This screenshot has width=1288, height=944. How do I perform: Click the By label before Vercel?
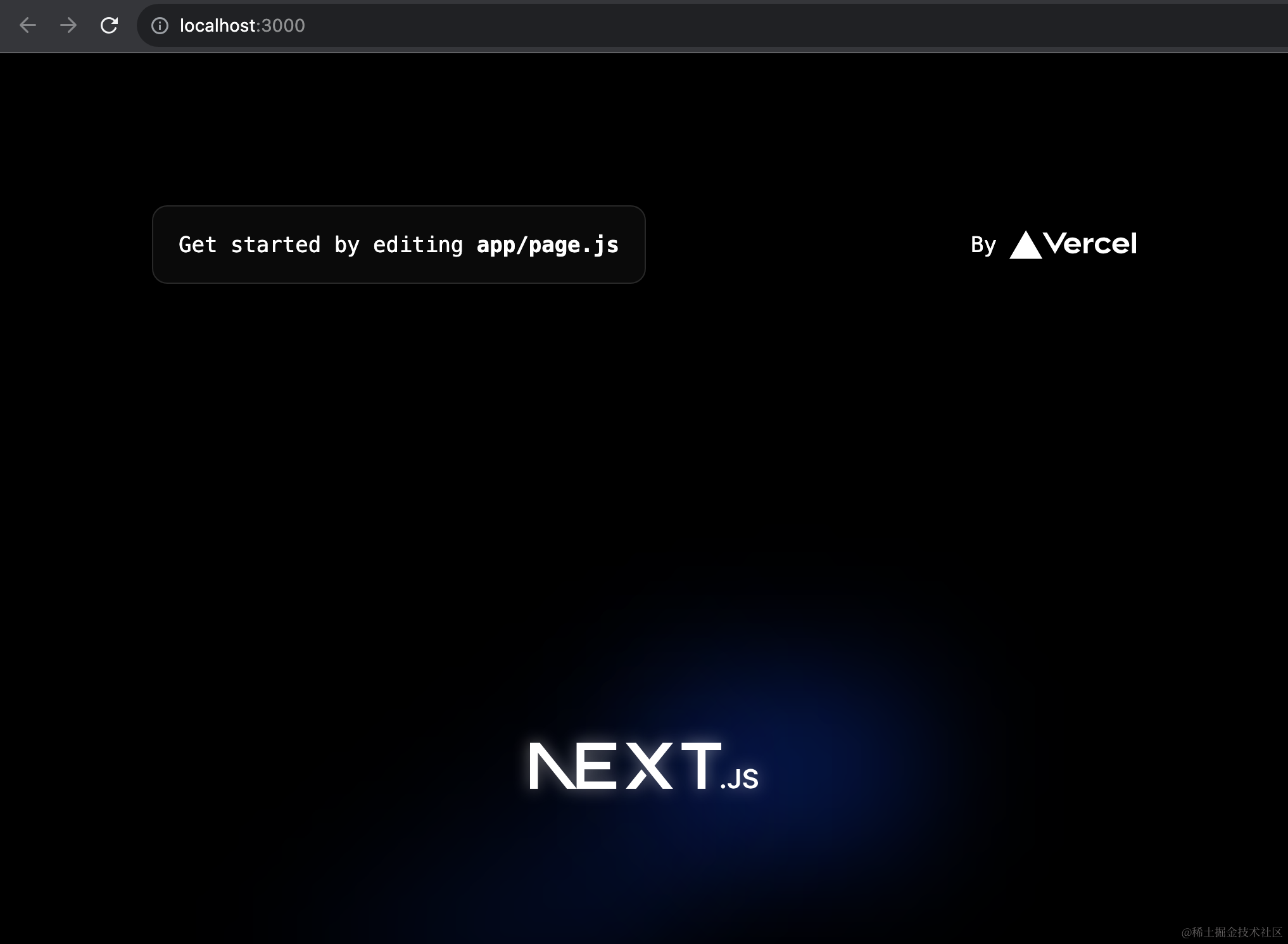[983, 245]
